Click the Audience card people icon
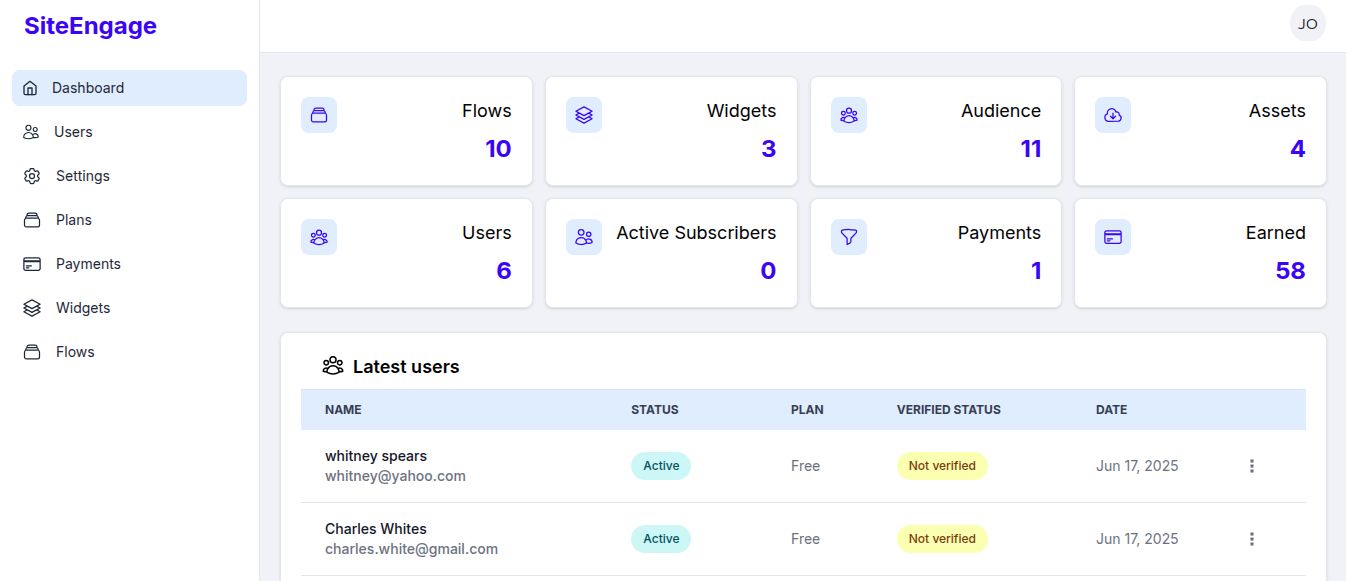The width and height of the screenshot is (1346, 581). [849, 115]
